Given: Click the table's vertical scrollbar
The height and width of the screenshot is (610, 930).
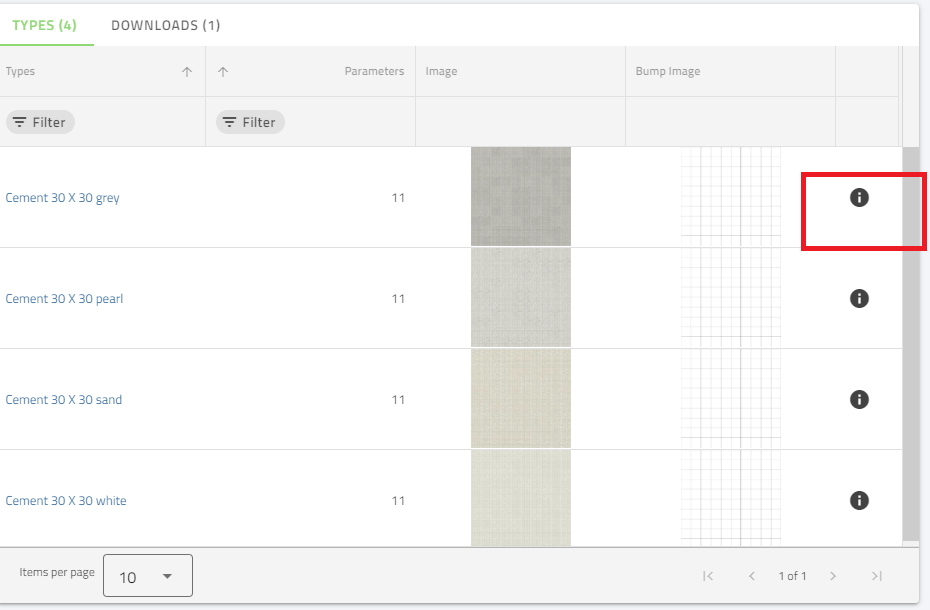Looking at the screenshot, I should [910, 340].
